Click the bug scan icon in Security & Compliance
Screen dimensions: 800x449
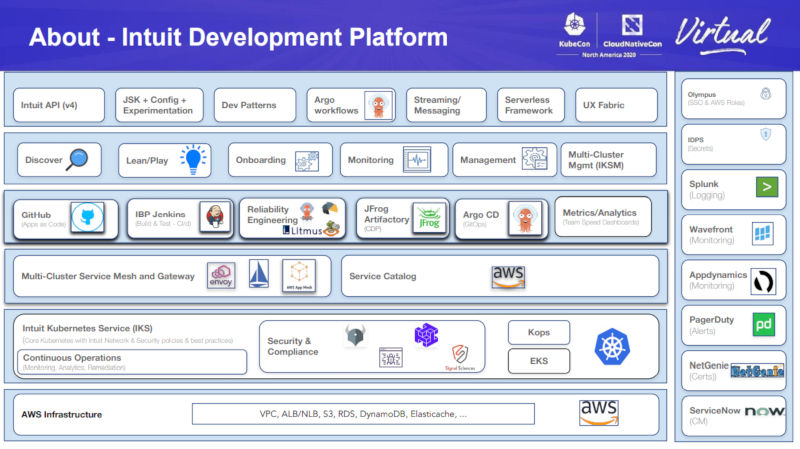[391, 357]
